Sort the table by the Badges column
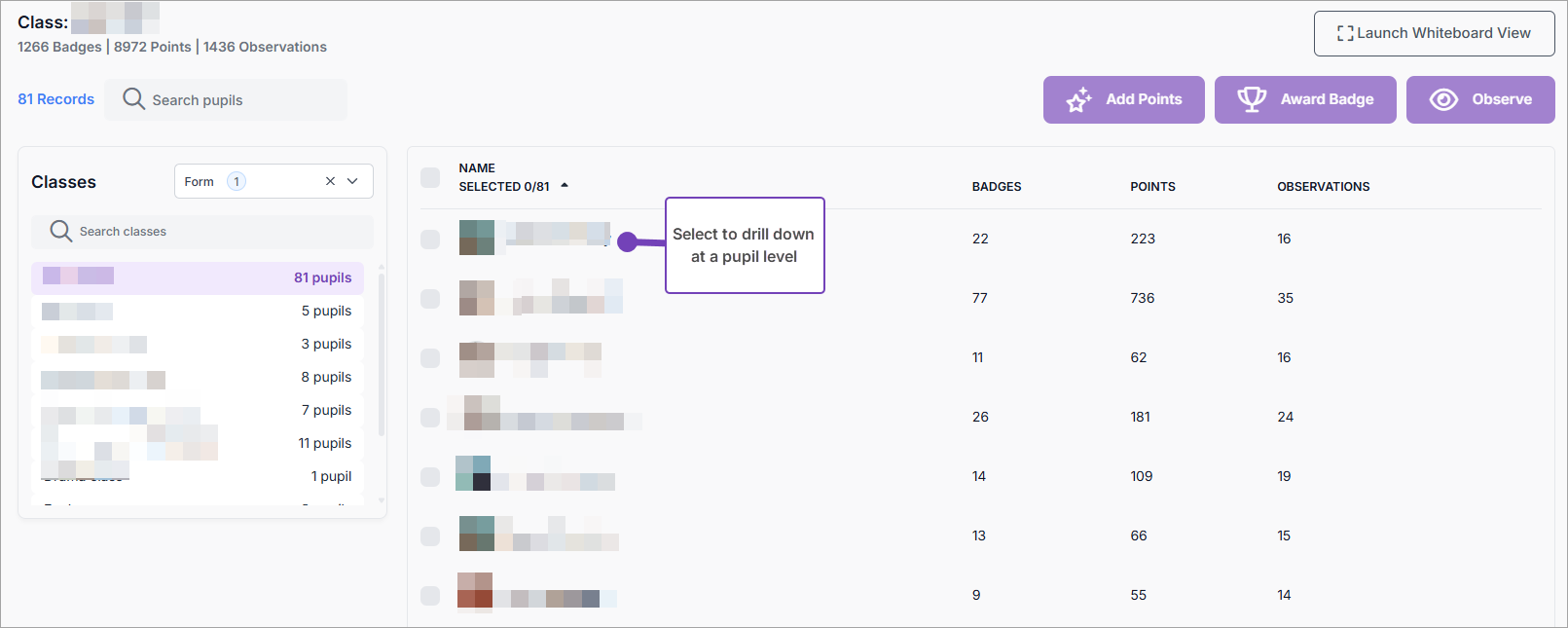1568x628 pixels. coord(996,187)
